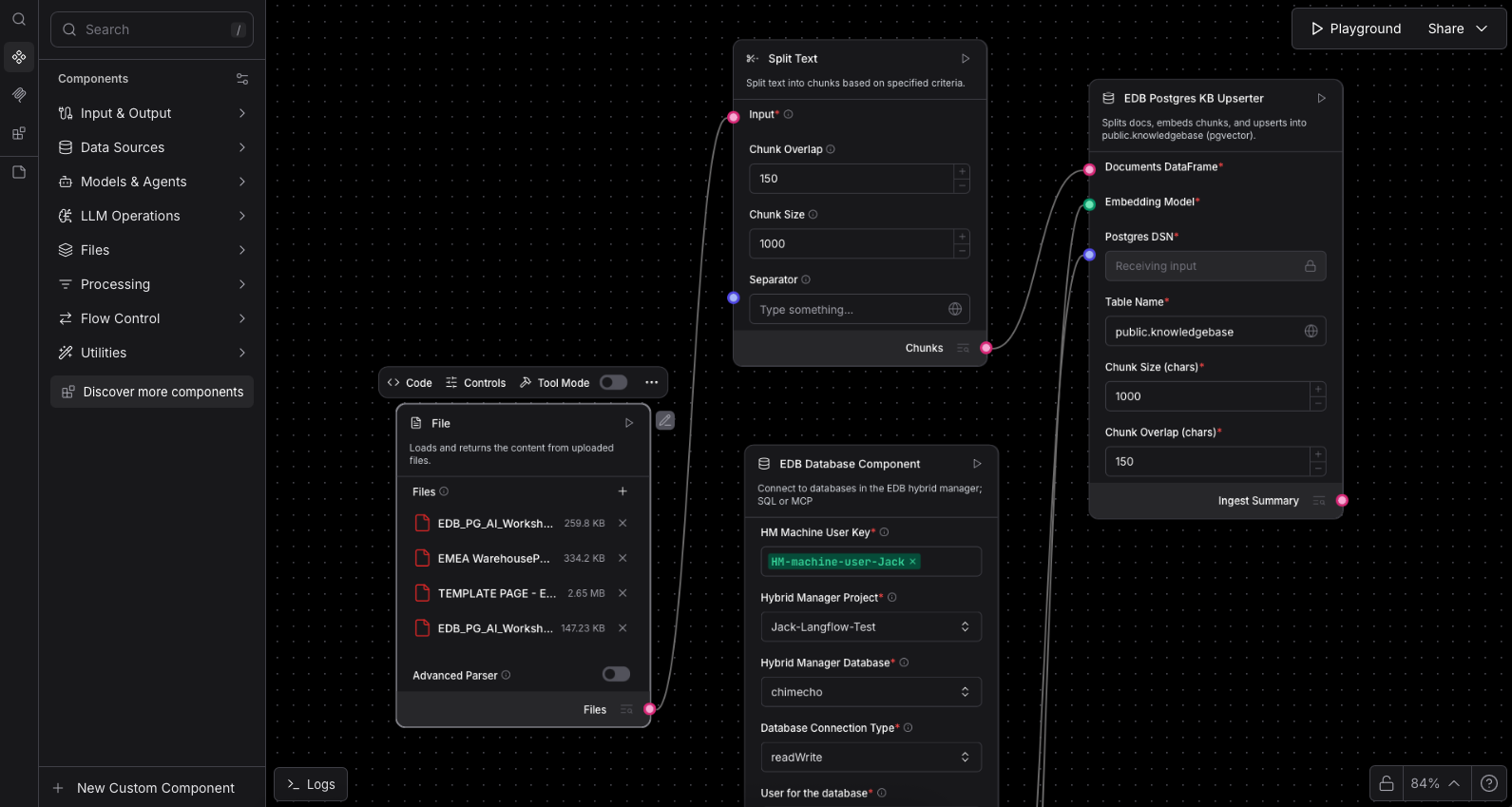Click the add file plus icon
Image resolution: width=1512 pixels, height=807 pixels.
tap(622, 491)
